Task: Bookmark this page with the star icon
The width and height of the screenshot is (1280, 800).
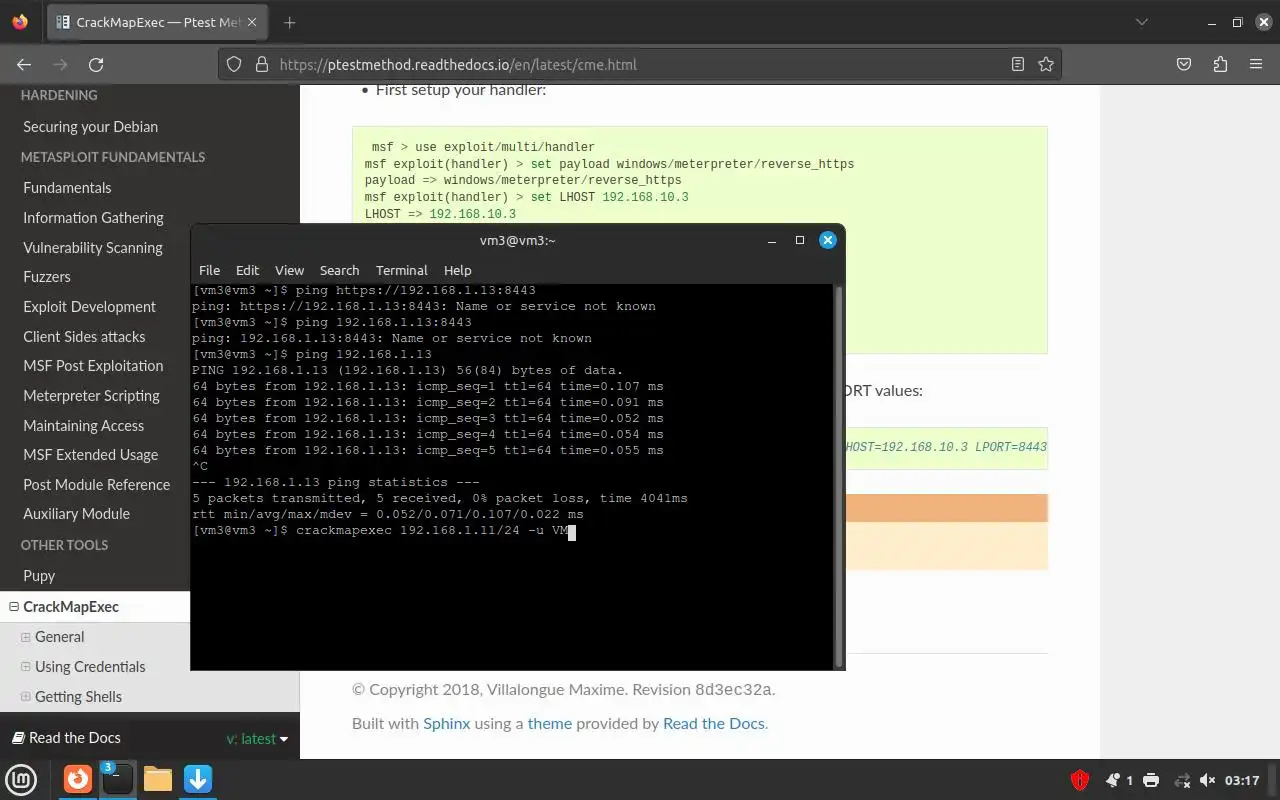Action: (x=1046, y=64)
